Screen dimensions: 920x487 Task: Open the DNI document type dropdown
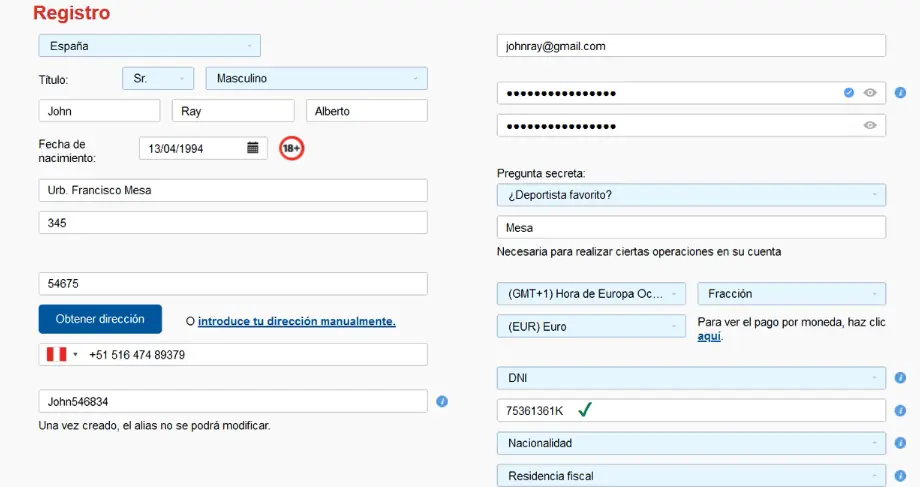tap(691, 378)
